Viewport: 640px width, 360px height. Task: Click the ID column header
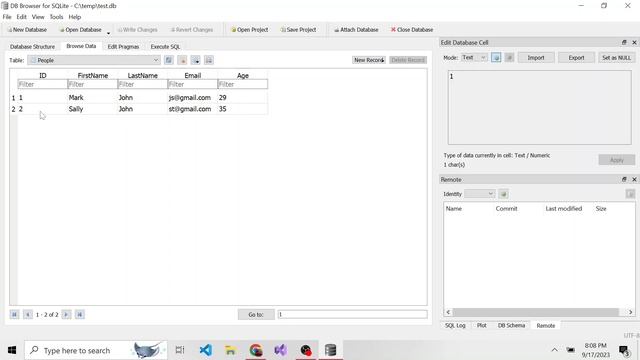click(x=42, y=76)
